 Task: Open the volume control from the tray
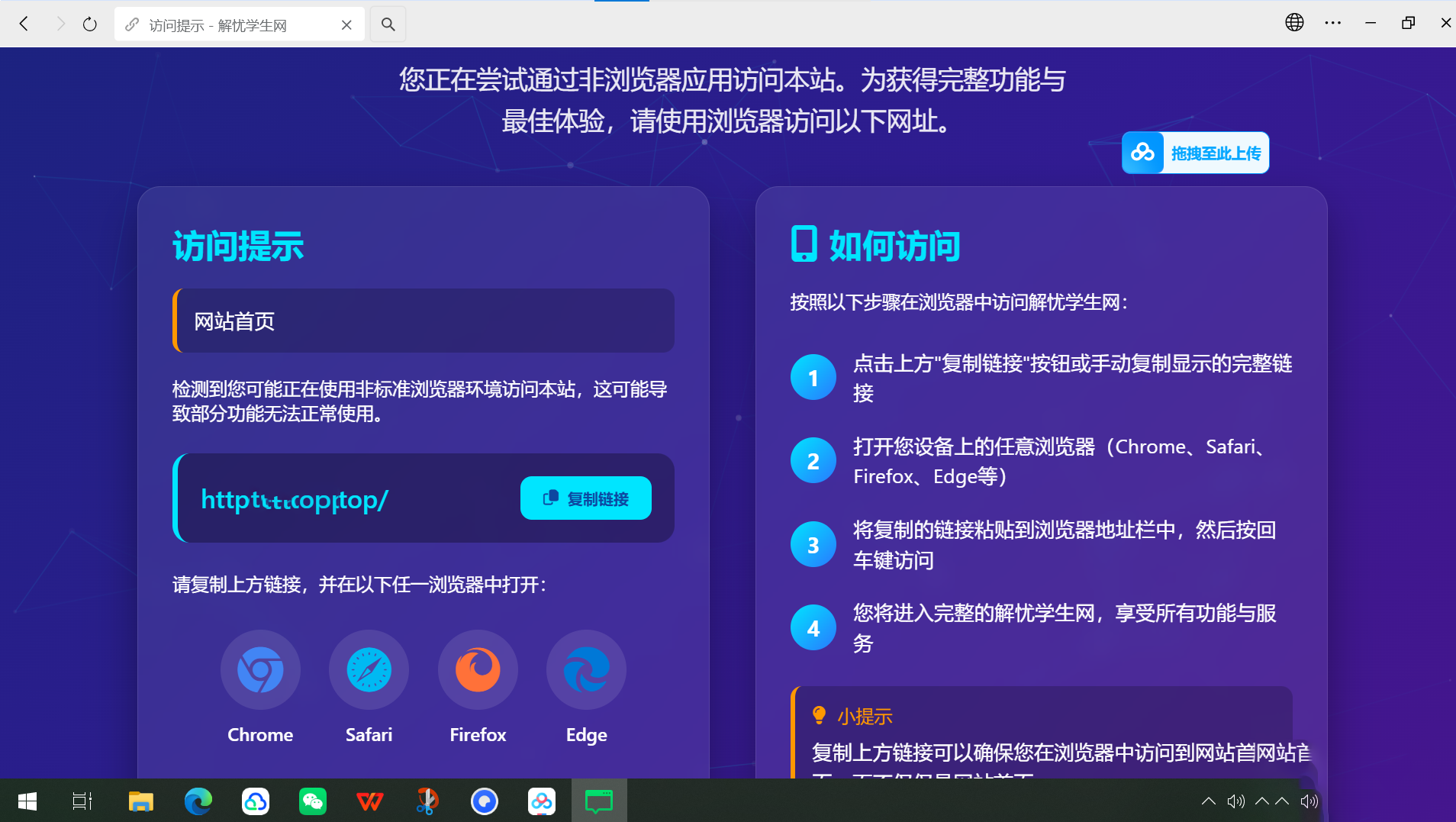1235,801
